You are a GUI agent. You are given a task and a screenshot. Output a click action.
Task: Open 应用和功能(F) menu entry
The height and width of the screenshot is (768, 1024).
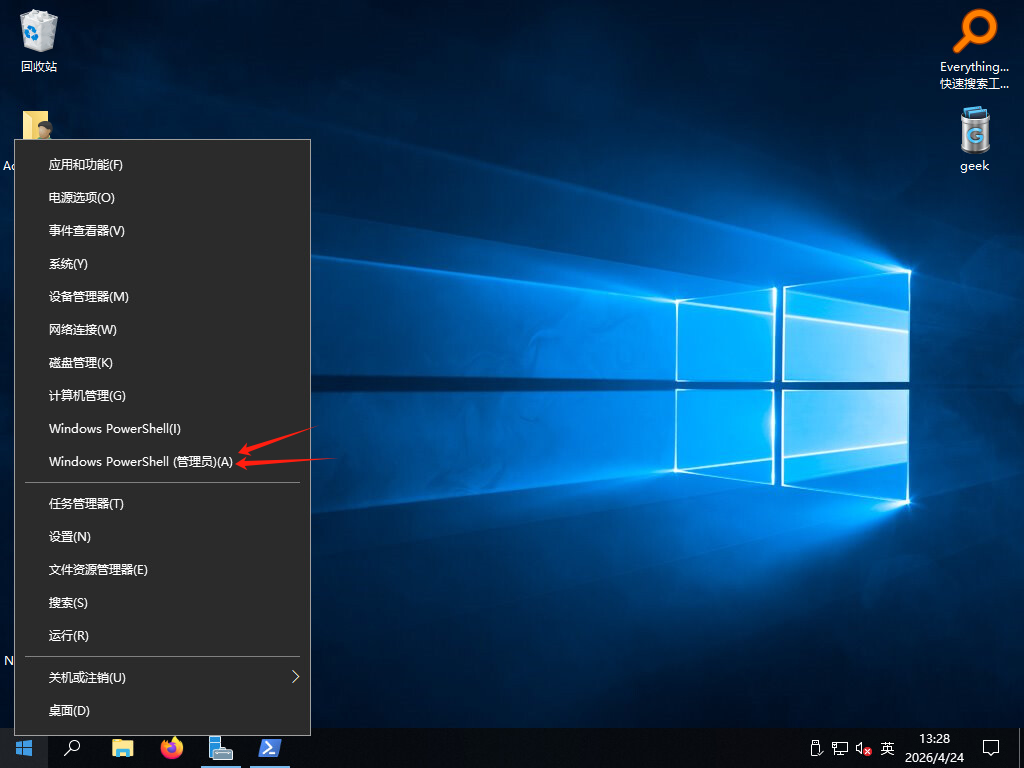(162, 165)
